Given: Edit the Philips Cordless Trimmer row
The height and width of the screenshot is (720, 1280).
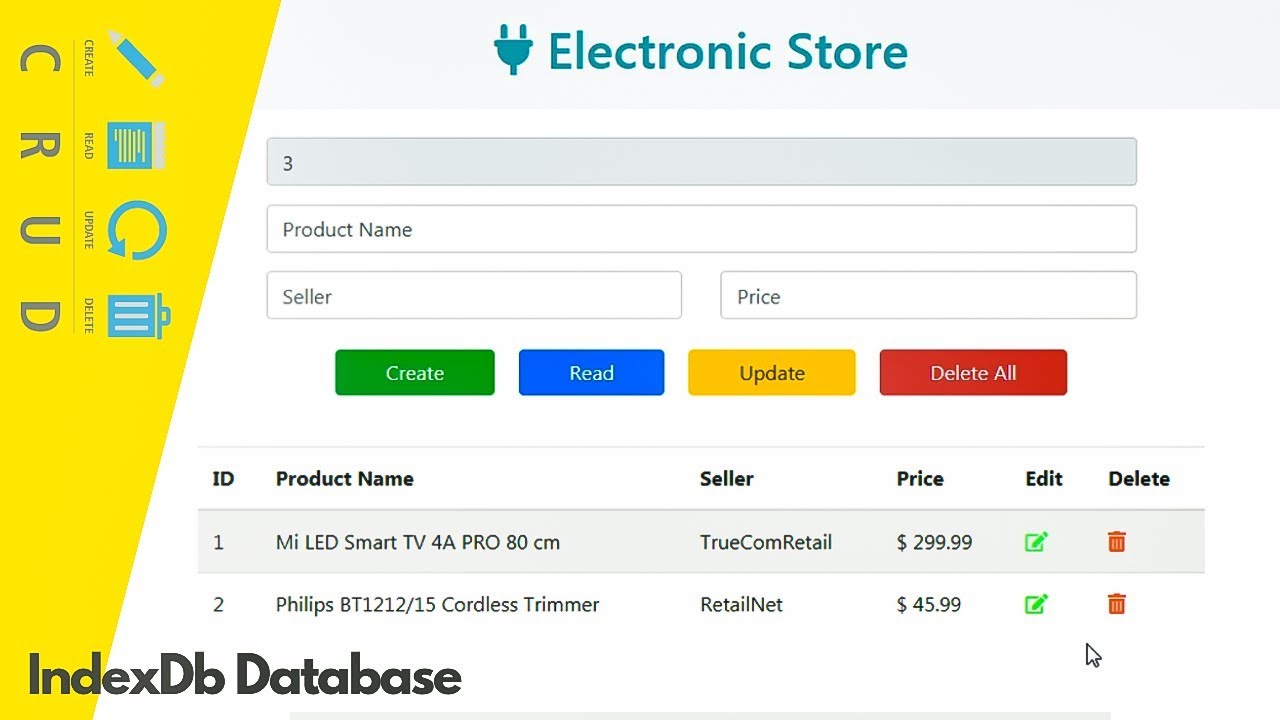Looking at the screenshot, I should tap(1036, 604).
